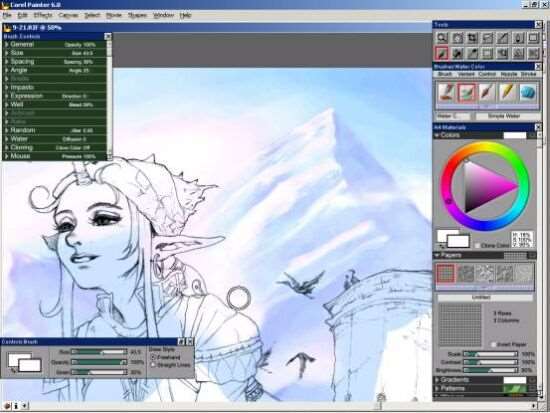The image size is (550, 413).
Task: Choose the brown-tipped brush category icon
Action: click(x=487, y=93)
